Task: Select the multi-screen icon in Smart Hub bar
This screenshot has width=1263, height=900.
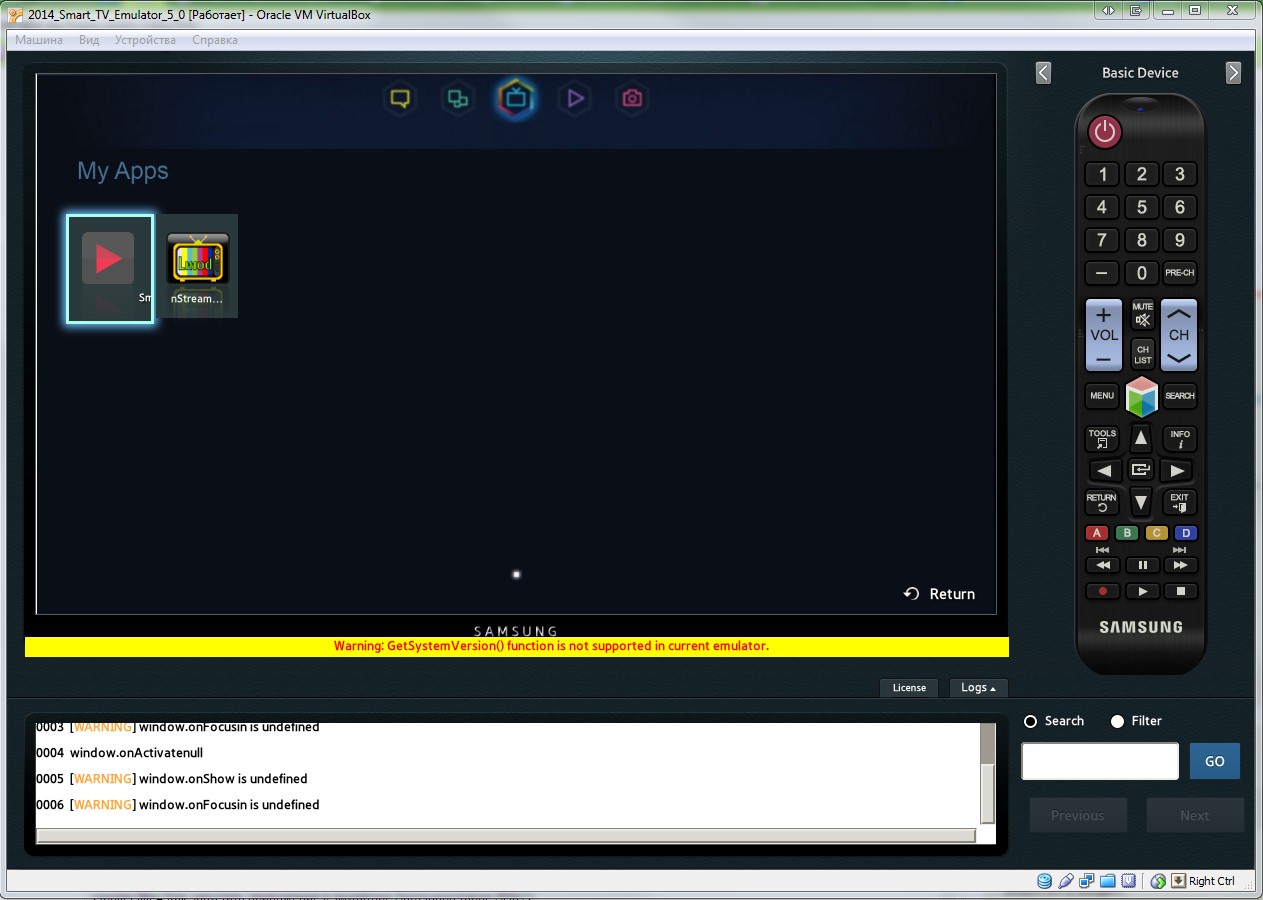Action: pos(458,98)
